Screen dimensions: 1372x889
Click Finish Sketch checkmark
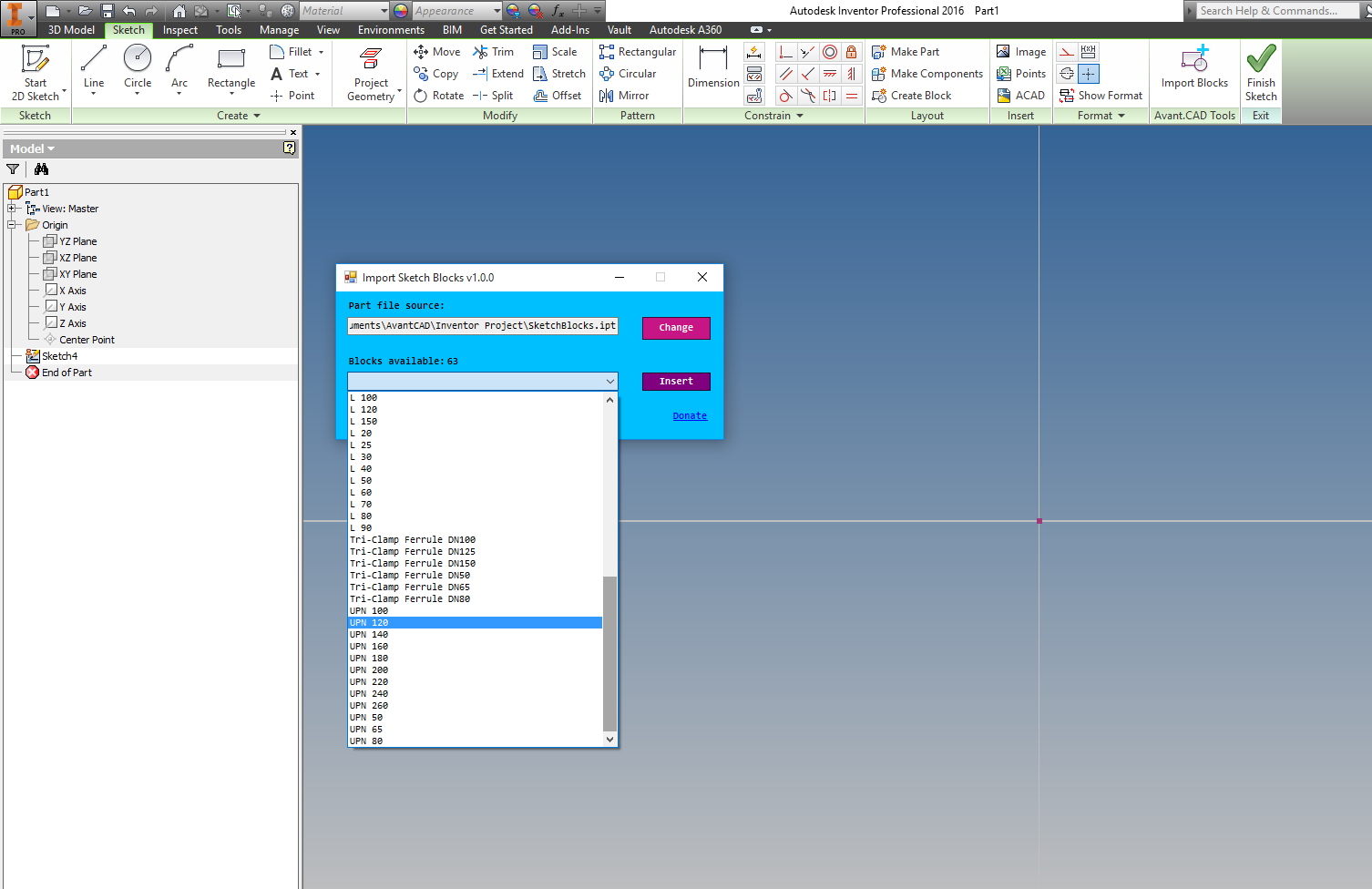[x=1261, y=73]
